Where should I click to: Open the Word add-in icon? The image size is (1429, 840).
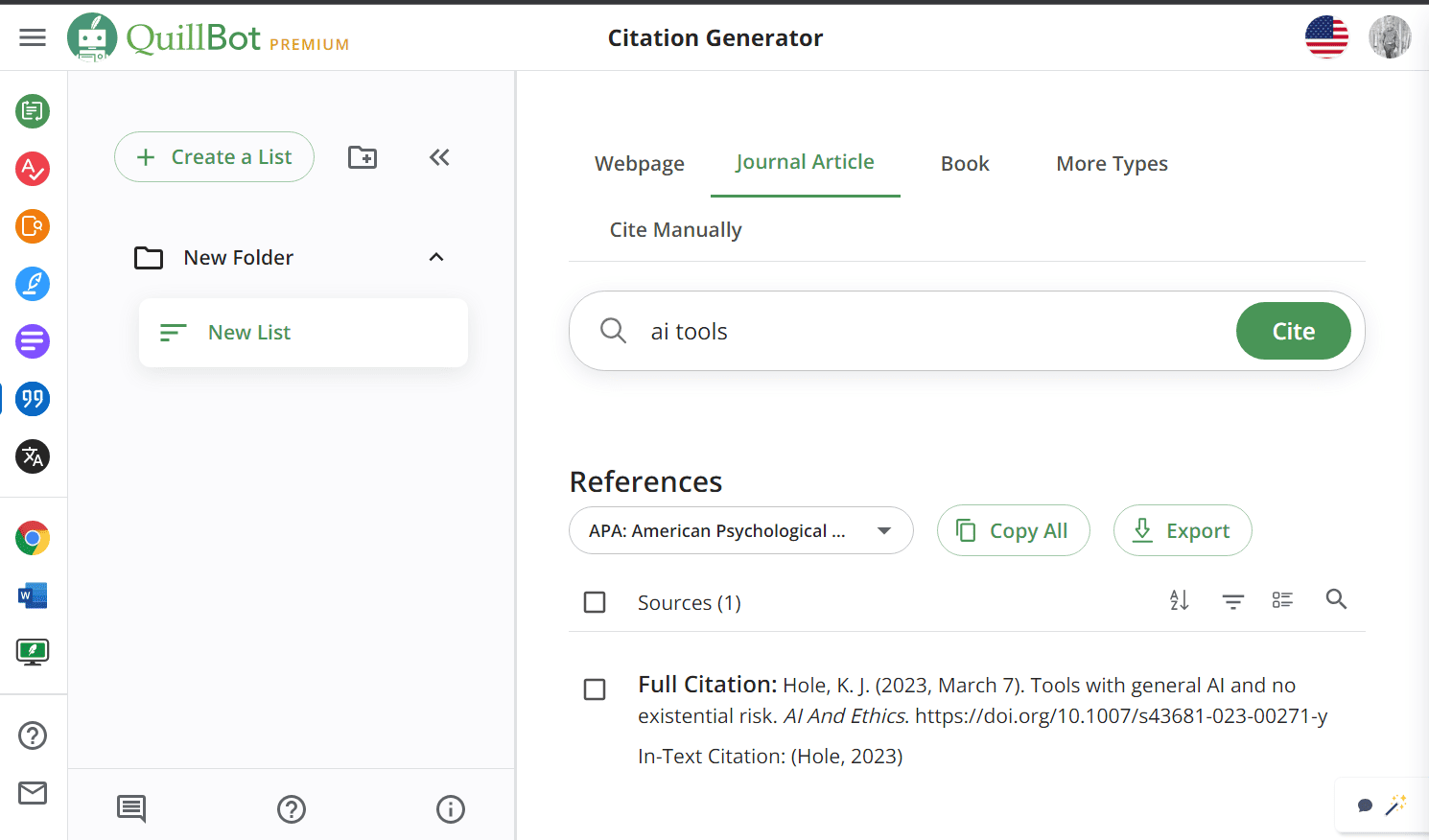click(33, 595)
